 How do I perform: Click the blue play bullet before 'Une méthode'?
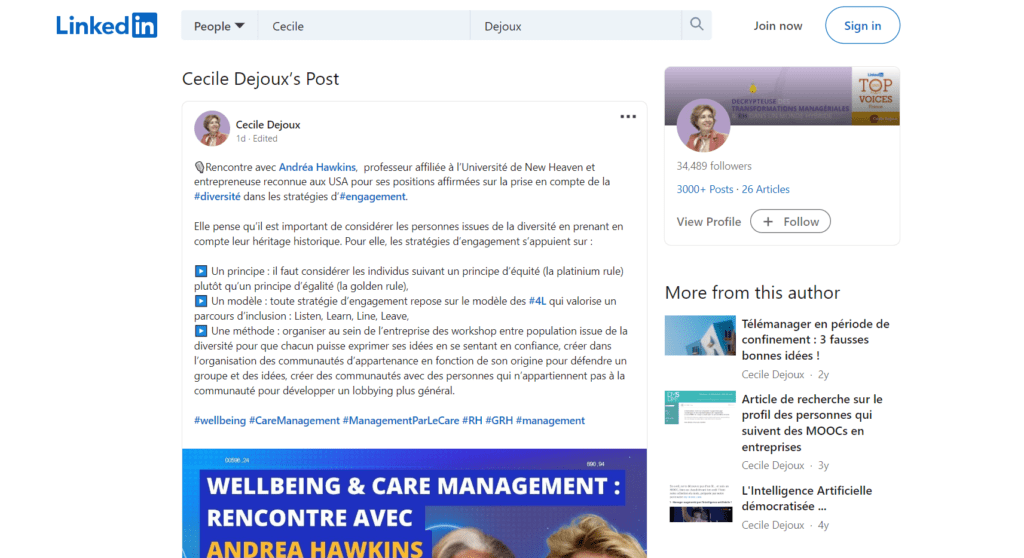click(200, 331)
